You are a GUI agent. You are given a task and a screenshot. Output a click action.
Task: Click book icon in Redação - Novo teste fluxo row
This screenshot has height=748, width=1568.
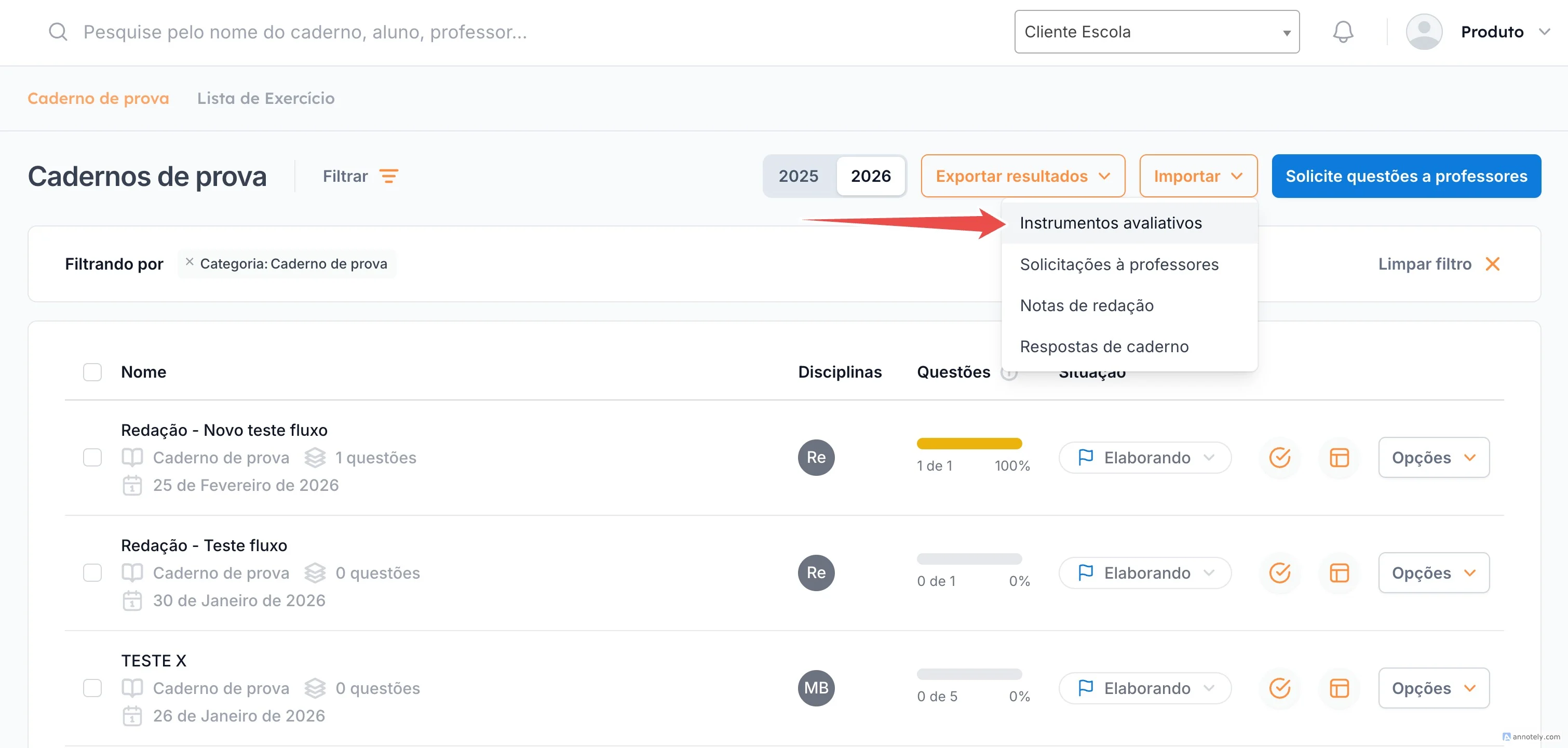tap(132, 458)
